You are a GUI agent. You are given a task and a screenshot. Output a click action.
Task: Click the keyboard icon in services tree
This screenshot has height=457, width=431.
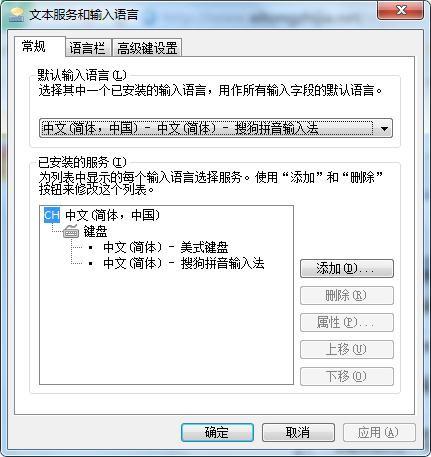71,232
